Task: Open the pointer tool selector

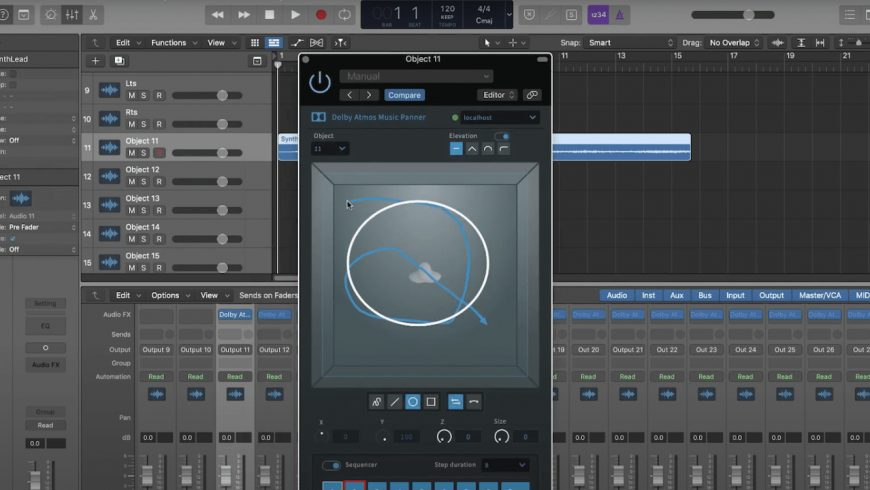Action: pos(490,43)
